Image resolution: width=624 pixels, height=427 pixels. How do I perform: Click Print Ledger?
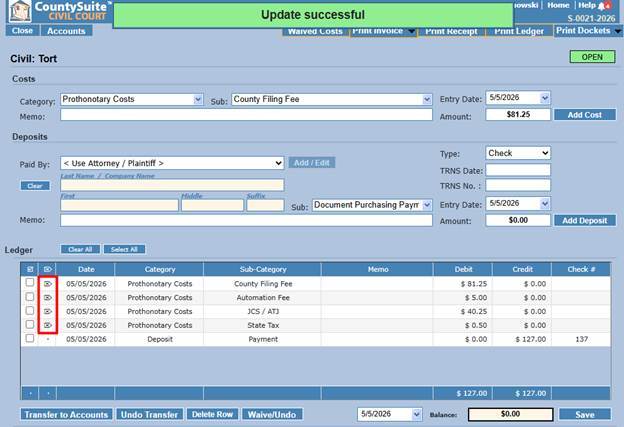click(519, 31)
